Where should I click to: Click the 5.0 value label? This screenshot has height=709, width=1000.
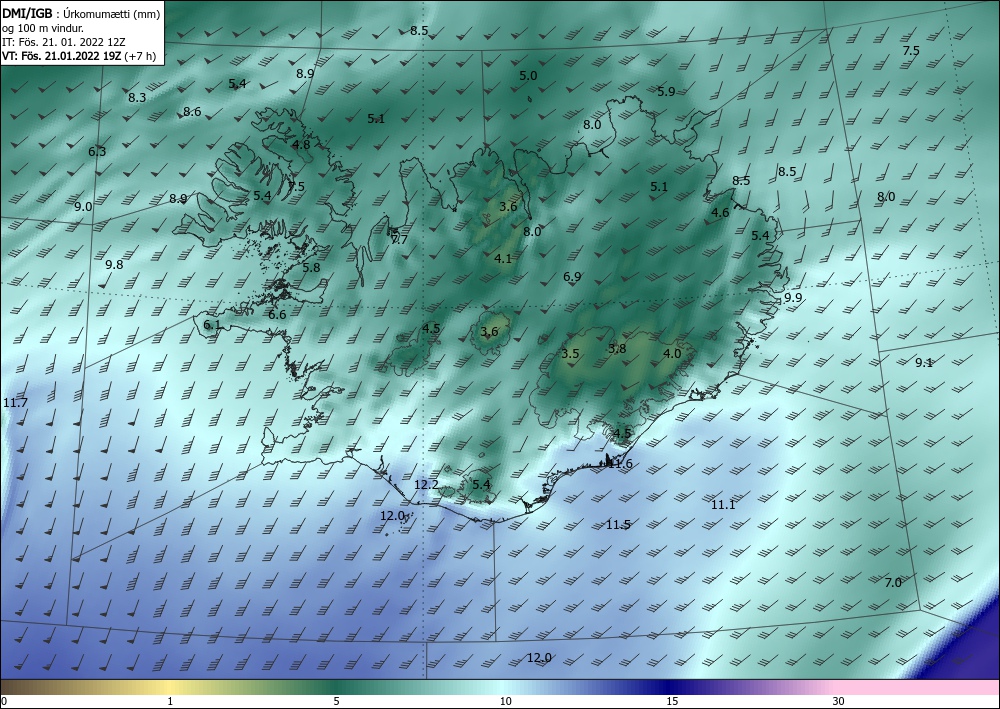pos(528,76)
